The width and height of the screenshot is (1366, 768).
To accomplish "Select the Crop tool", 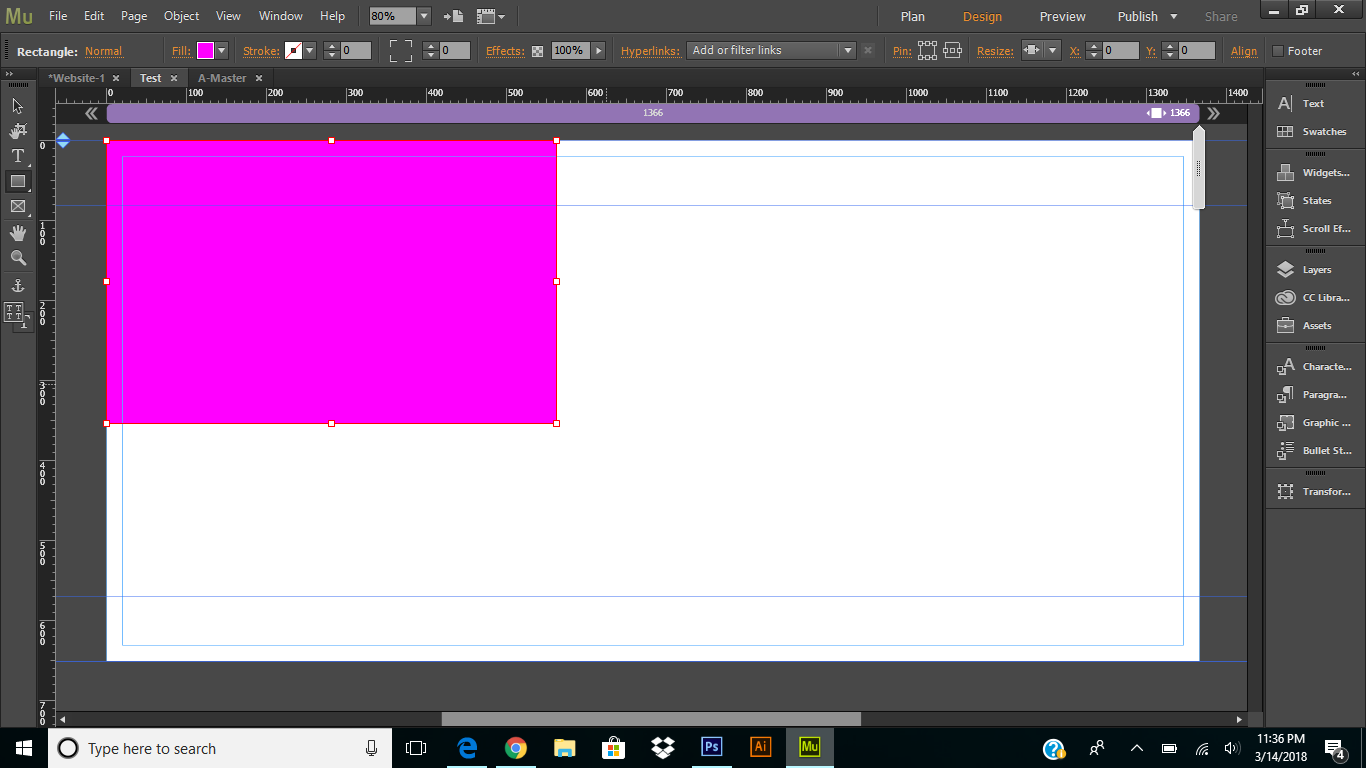I will pyautogui.click(x=17, y=131).
